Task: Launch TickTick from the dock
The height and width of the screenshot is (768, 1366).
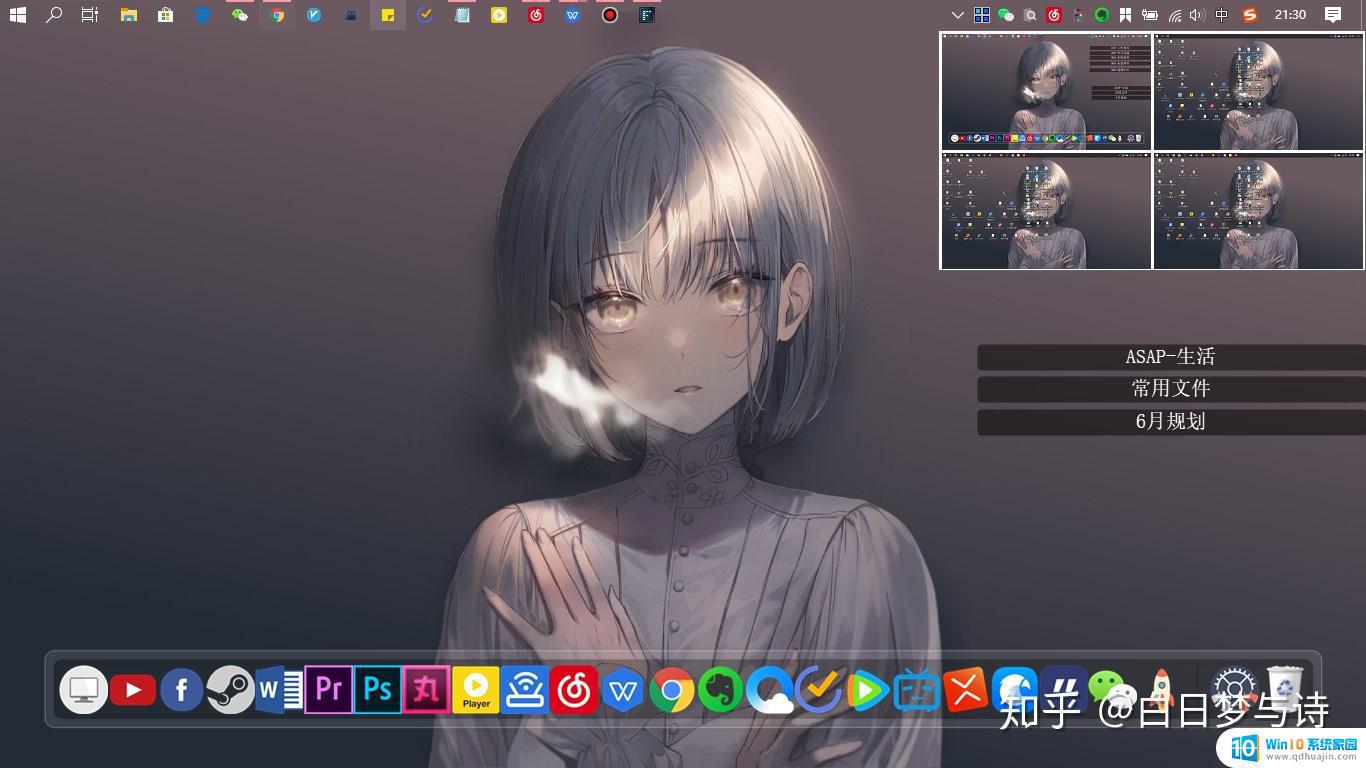Action: [x=819, y=690]
